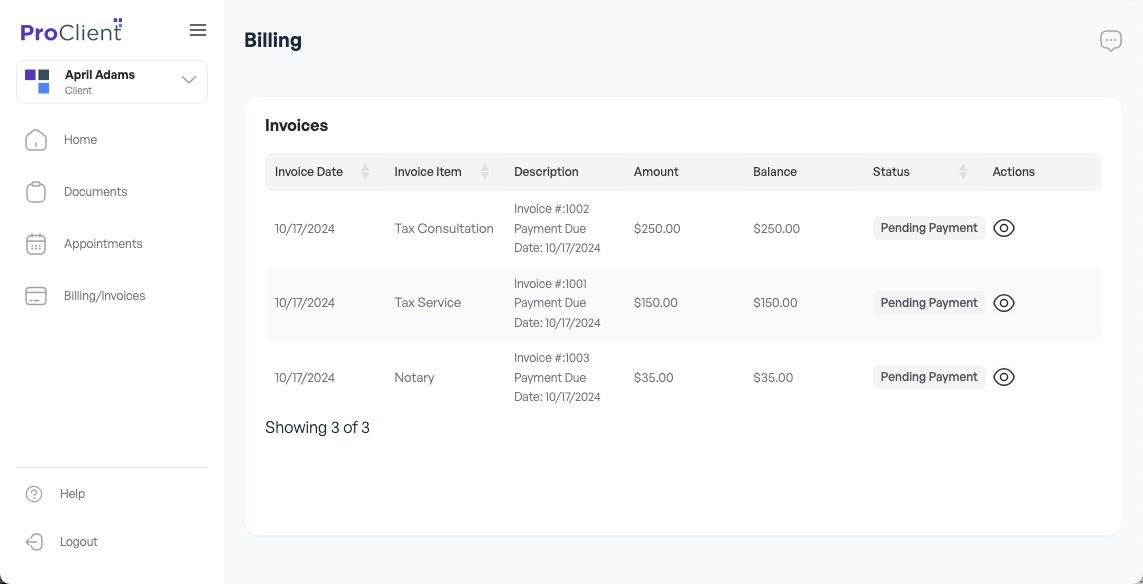
Task: Sort by Invoice Date arrows
Action: [365, 172]
